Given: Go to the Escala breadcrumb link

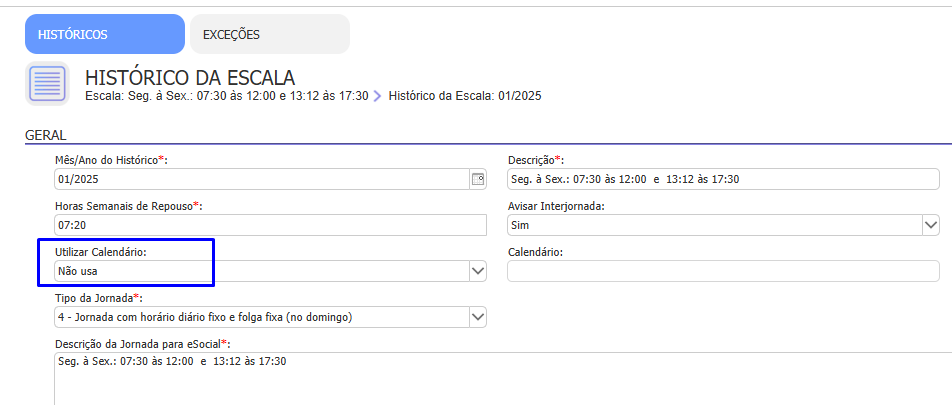Looking at the screenshot, I should click(x=227, y=96).
